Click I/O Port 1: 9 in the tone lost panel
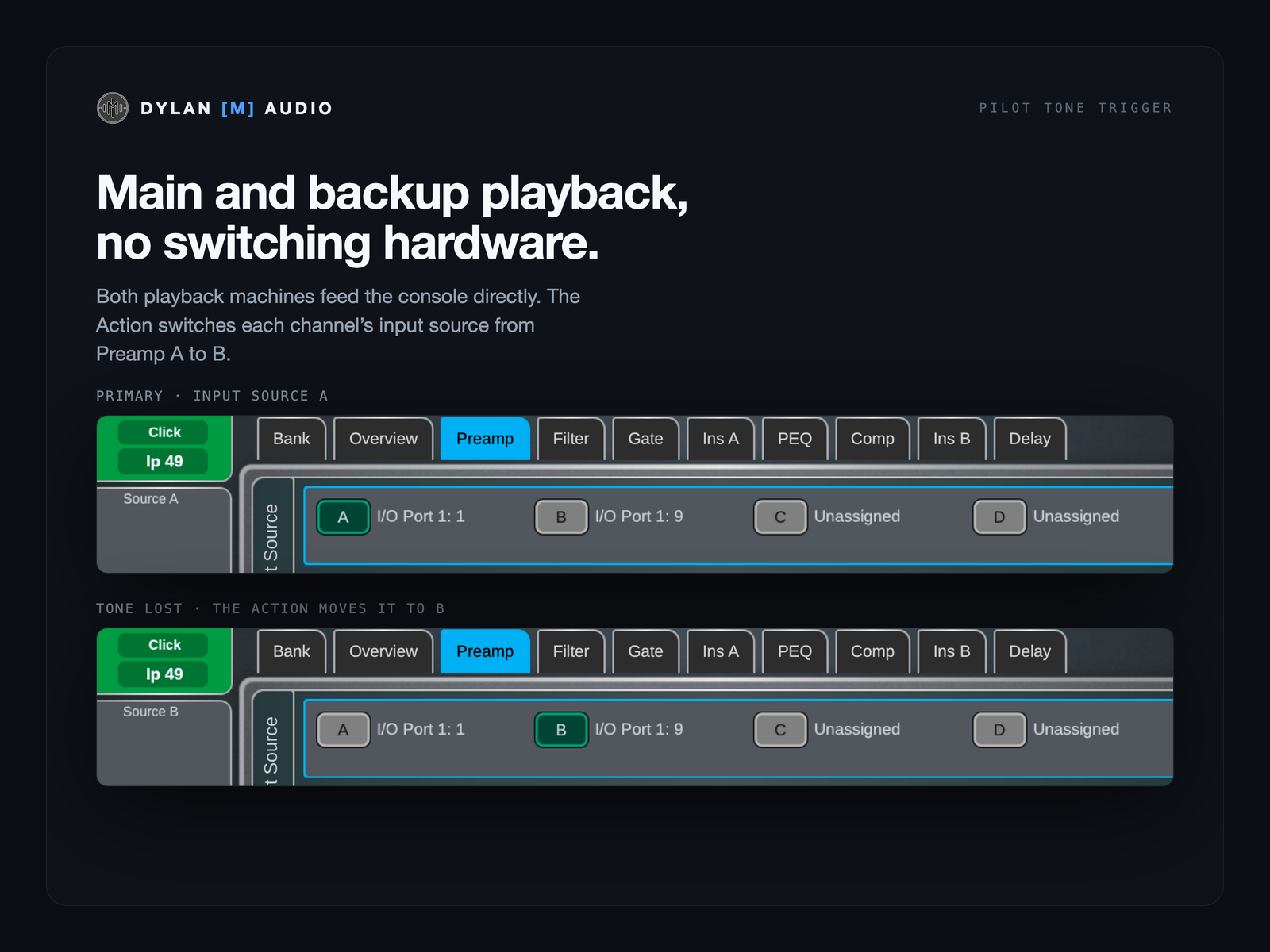 point(639,729)
